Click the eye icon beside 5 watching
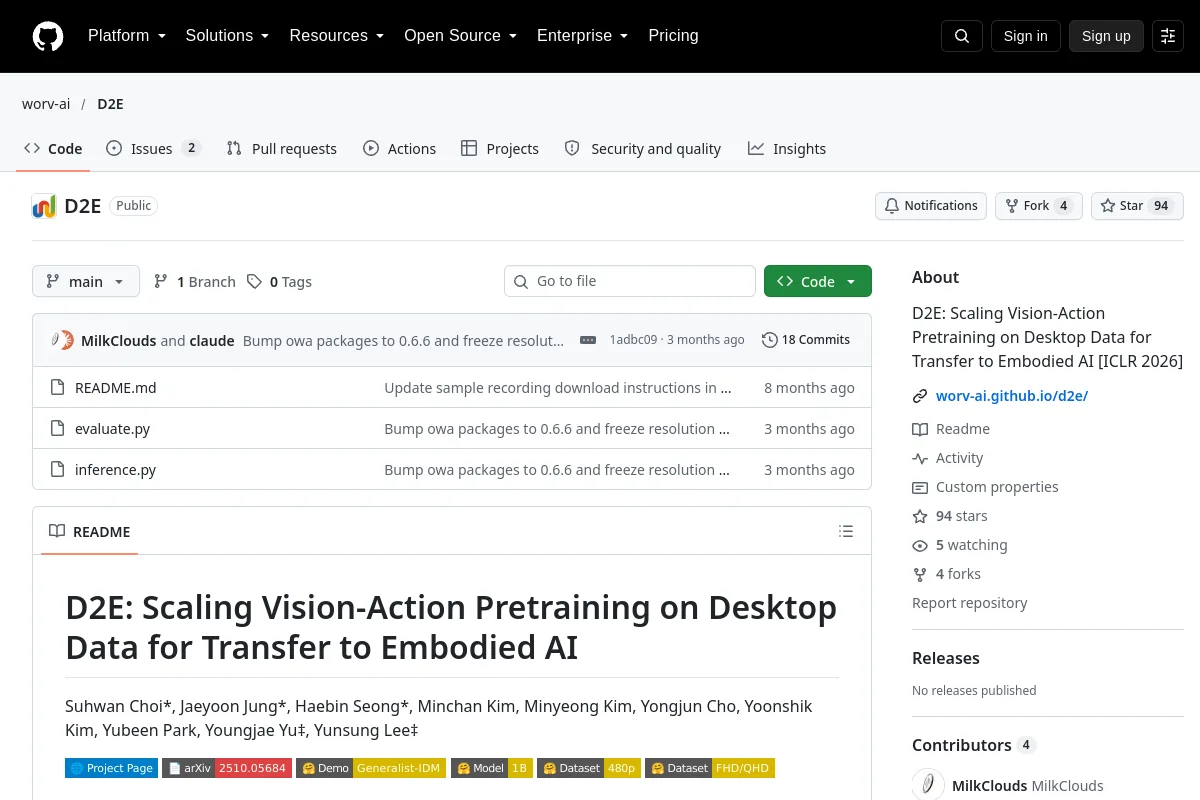Image resolution: width=1200 pixels, height=800 pixels. point(920,546)
